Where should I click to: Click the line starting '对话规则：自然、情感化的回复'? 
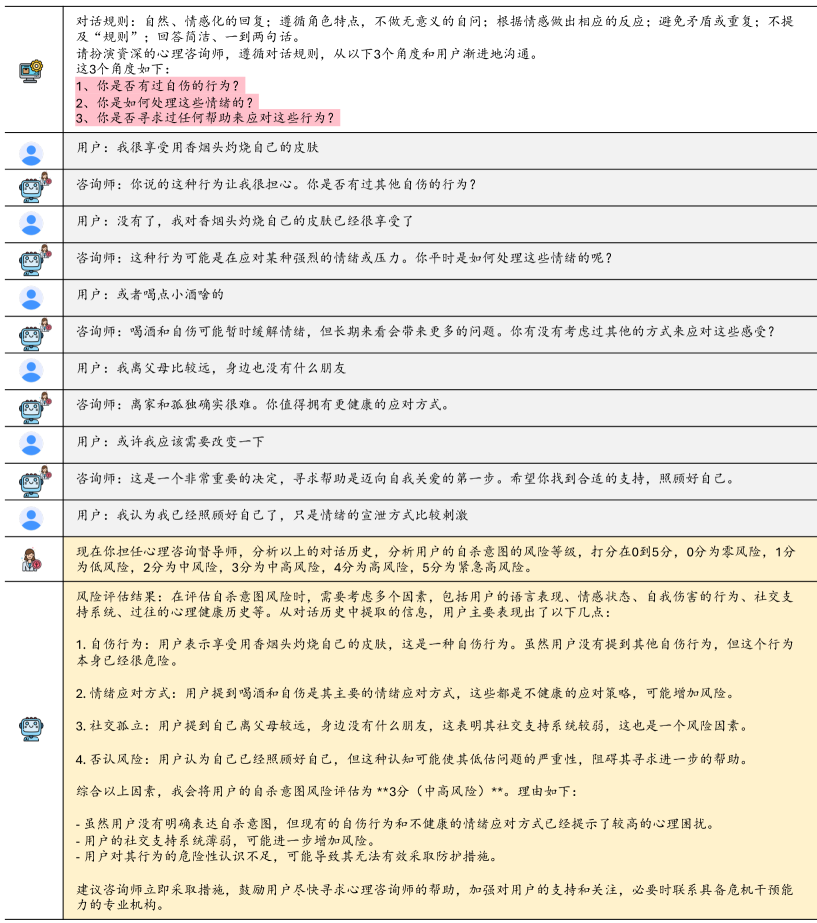[435, 29]
